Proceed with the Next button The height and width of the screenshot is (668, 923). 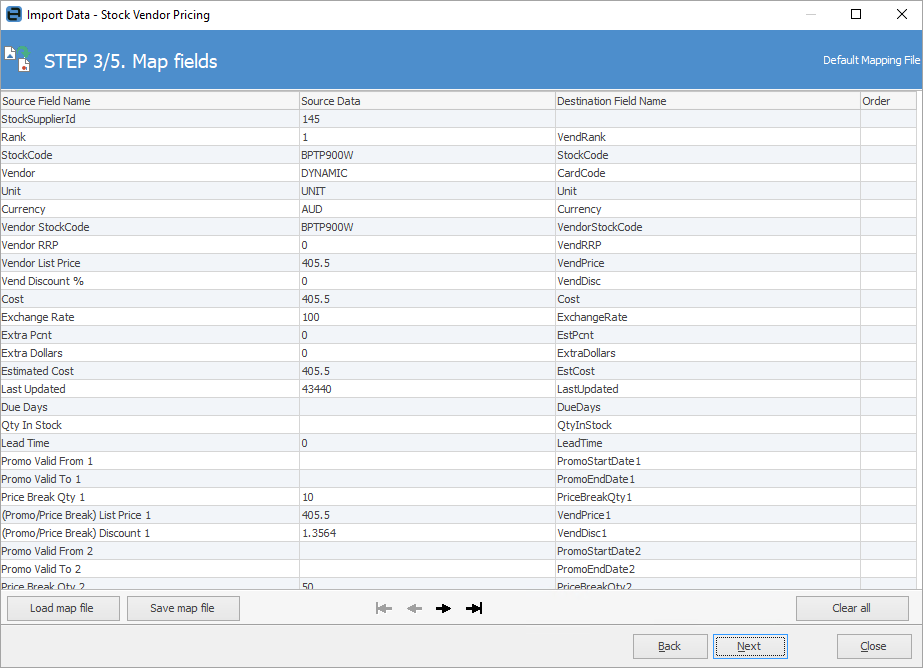pyautogui.click(x=749, y=646)
